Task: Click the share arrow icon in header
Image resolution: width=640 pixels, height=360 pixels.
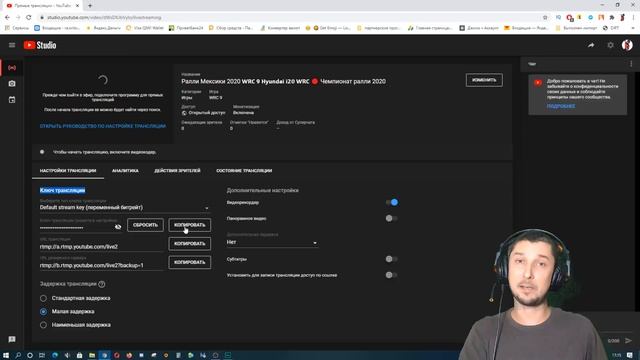Action: [x=591, y=45]
